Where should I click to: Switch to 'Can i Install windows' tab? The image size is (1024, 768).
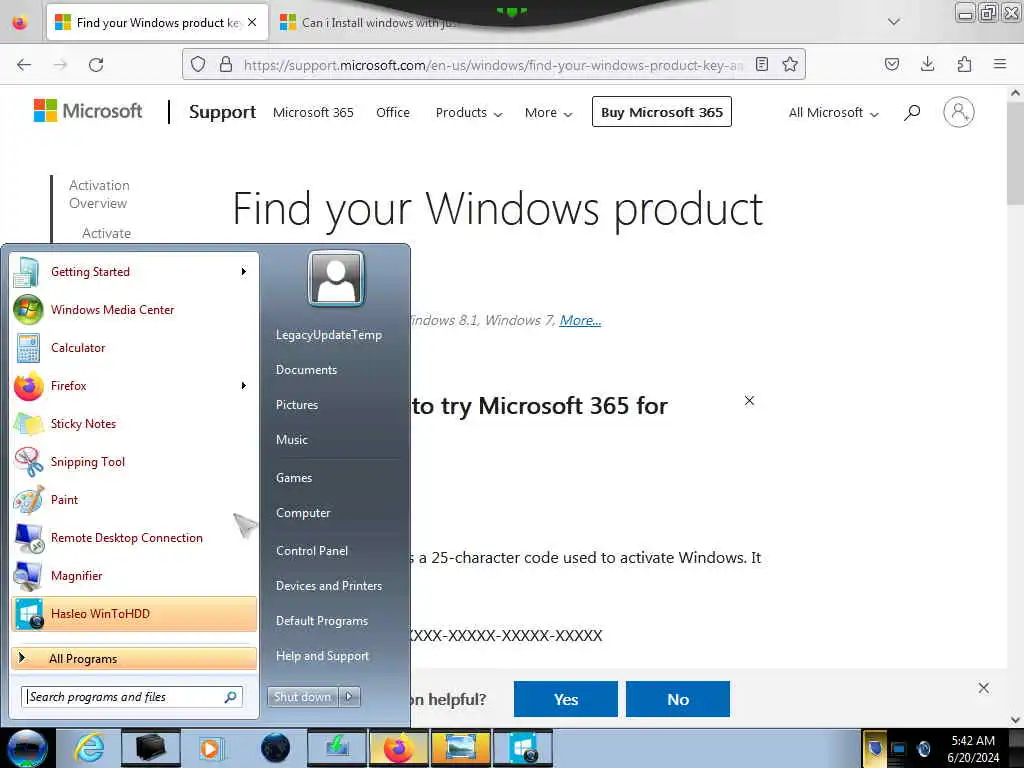[379, 23]
